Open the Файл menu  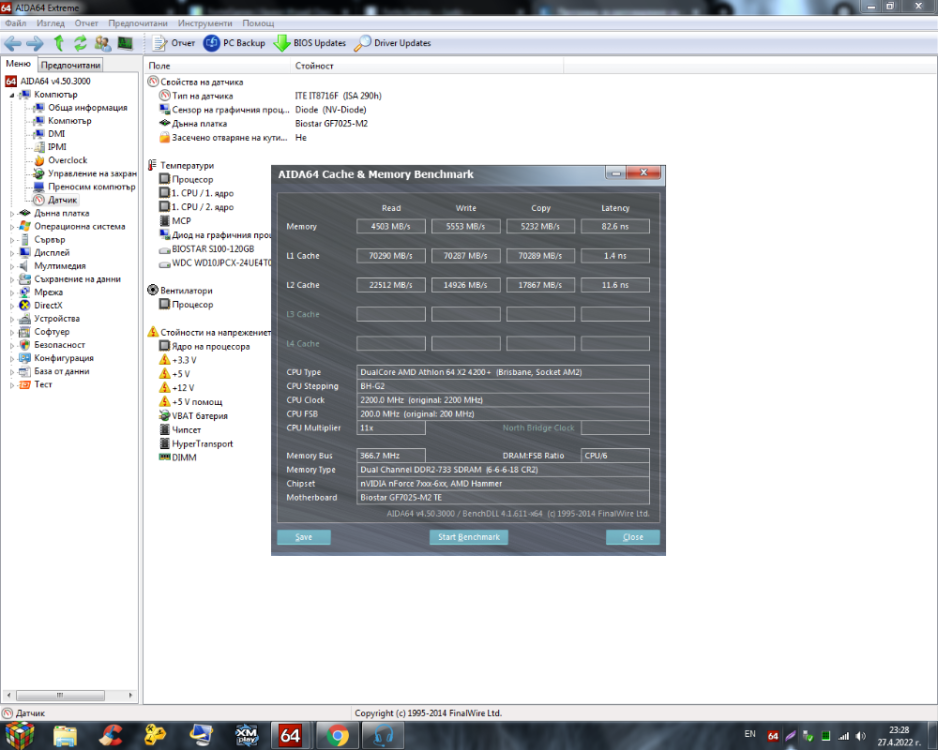tap(16, 23)
